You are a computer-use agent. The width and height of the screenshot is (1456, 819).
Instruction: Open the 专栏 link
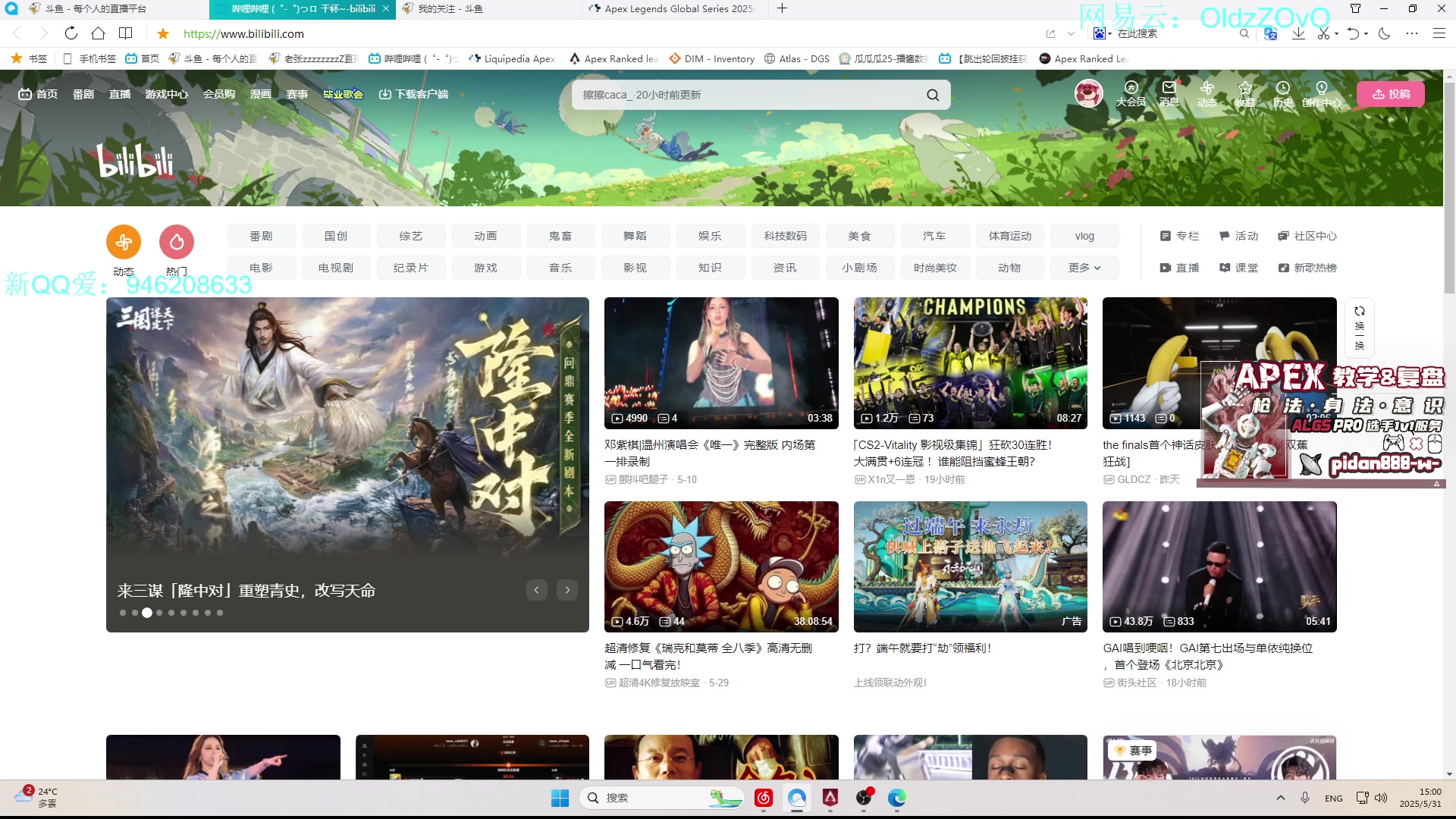(x=1179, y=236)
